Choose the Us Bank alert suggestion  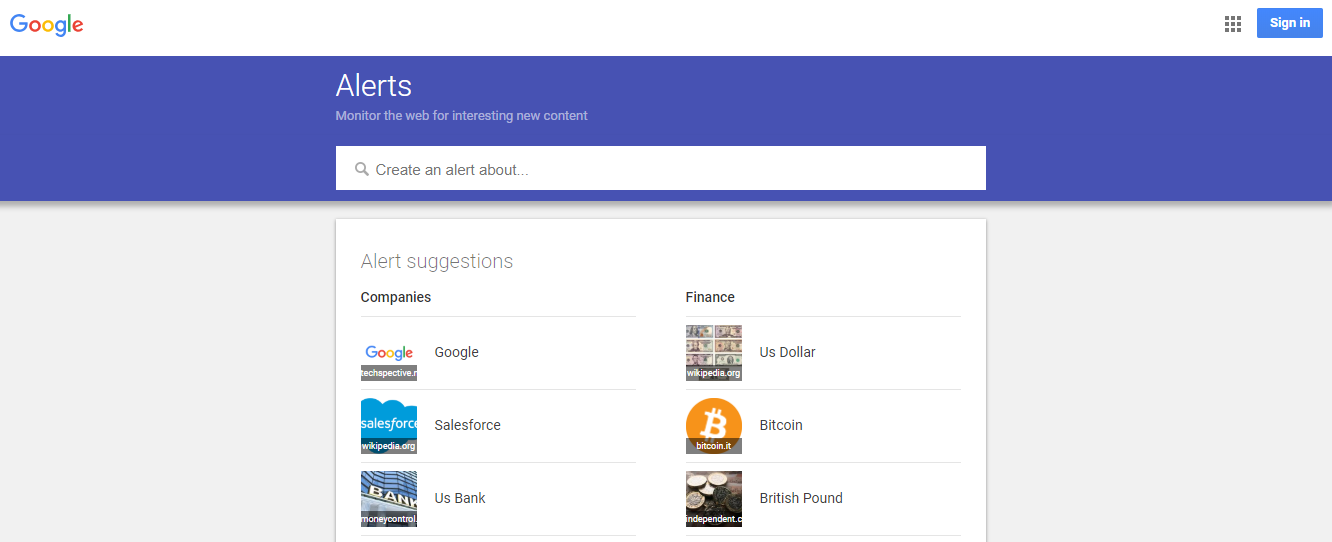click(459, 498)
